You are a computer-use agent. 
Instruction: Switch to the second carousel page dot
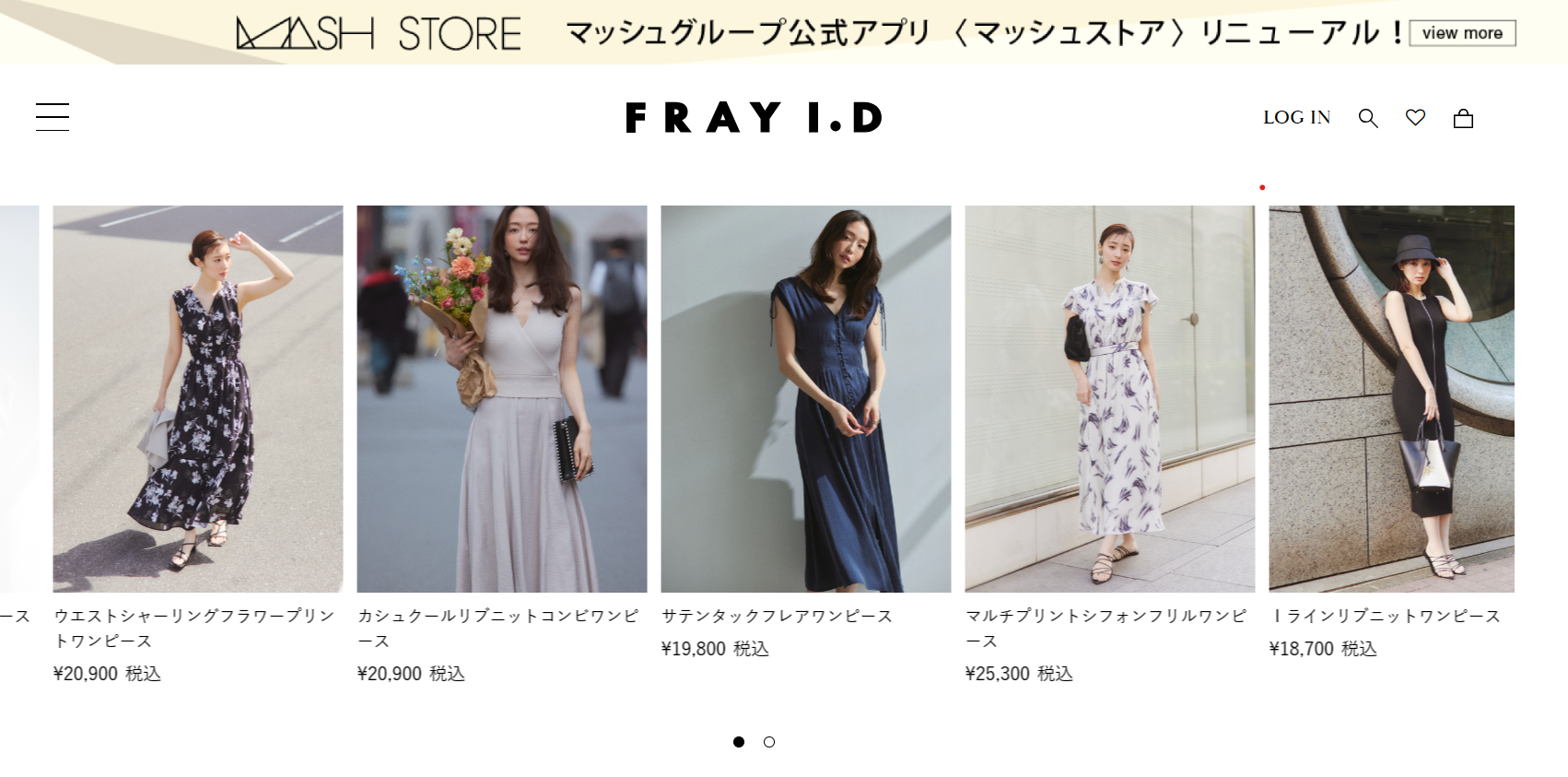pyautogui.click(x=769, y=742)
